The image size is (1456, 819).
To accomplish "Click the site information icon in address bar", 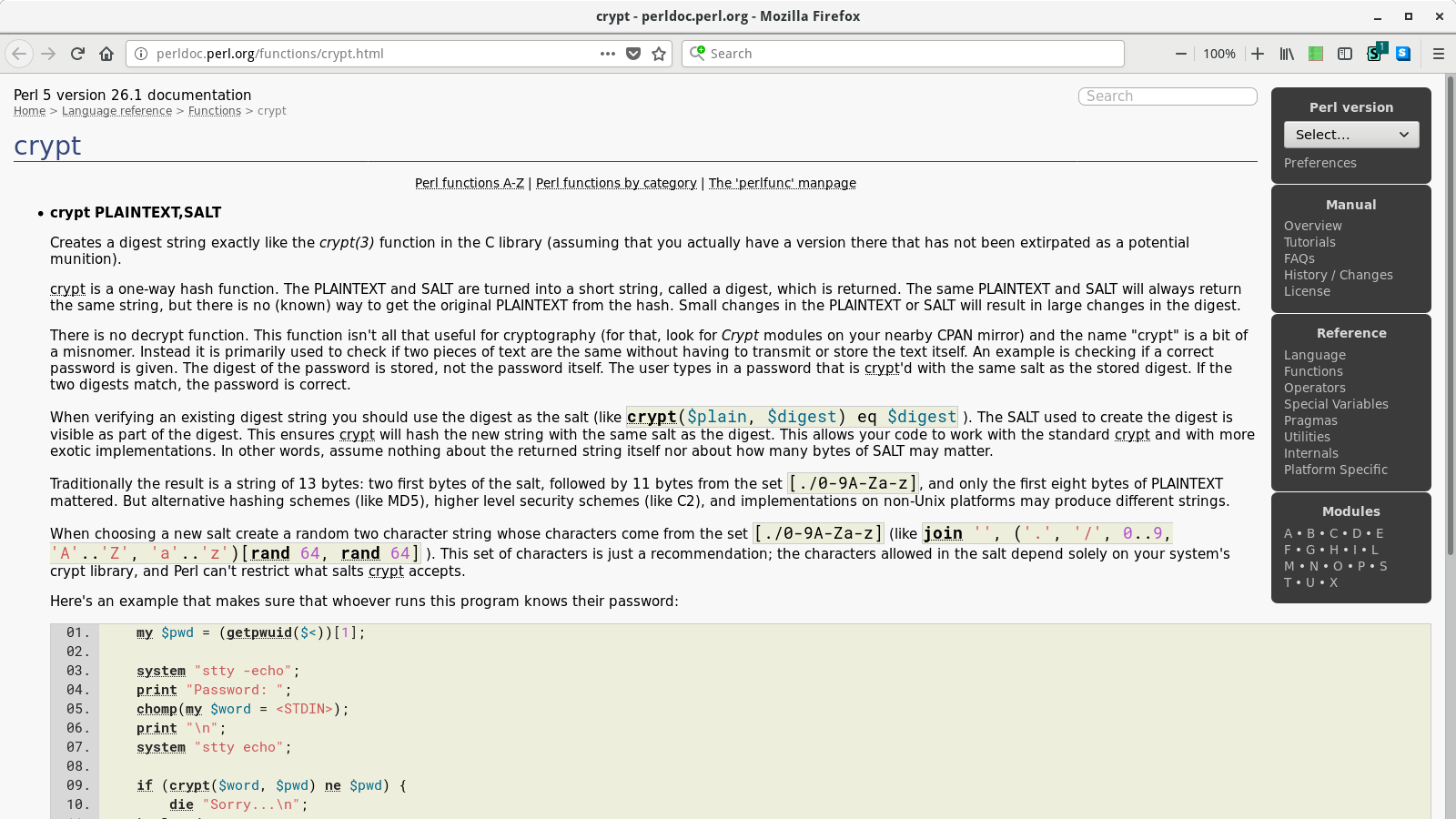I will [x=139, y=54].
